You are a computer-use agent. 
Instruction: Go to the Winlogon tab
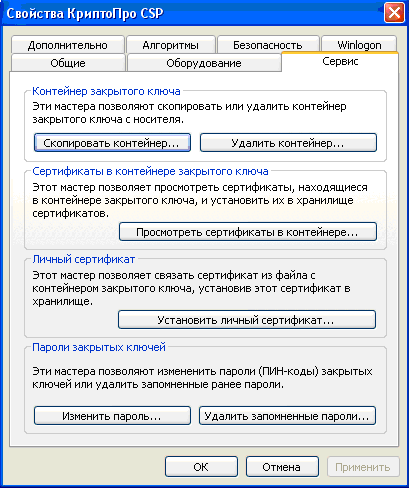tap(359, 45)
